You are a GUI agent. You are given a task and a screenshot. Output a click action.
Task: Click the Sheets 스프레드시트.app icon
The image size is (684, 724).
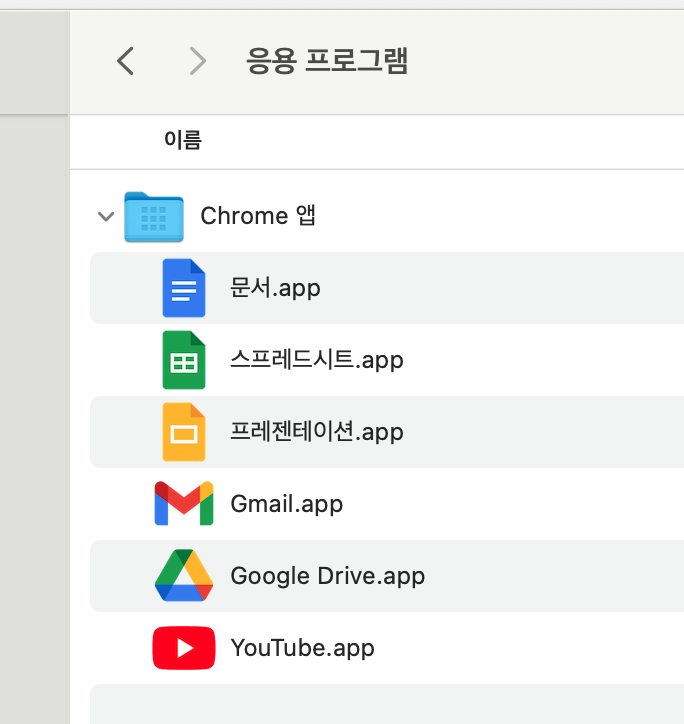(x=184, y=360)
